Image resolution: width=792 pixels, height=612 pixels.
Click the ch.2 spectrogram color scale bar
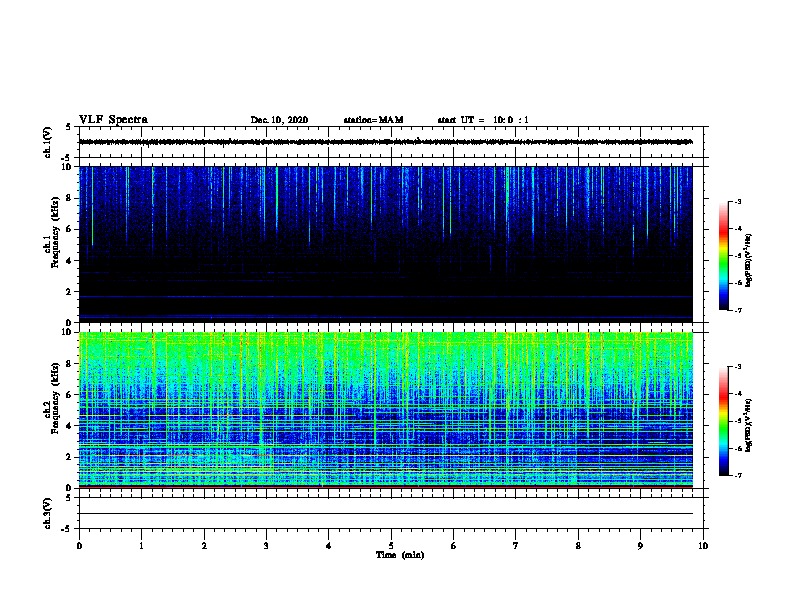[x=724, y=421]
